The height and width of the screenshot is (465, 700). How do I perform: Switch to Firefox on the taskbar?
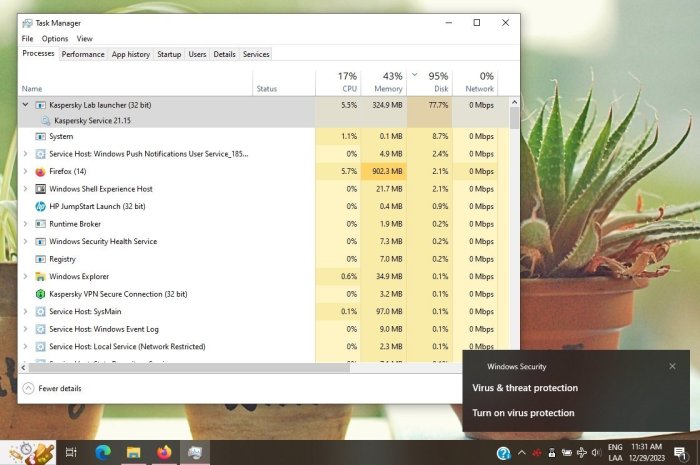[164, 453]
